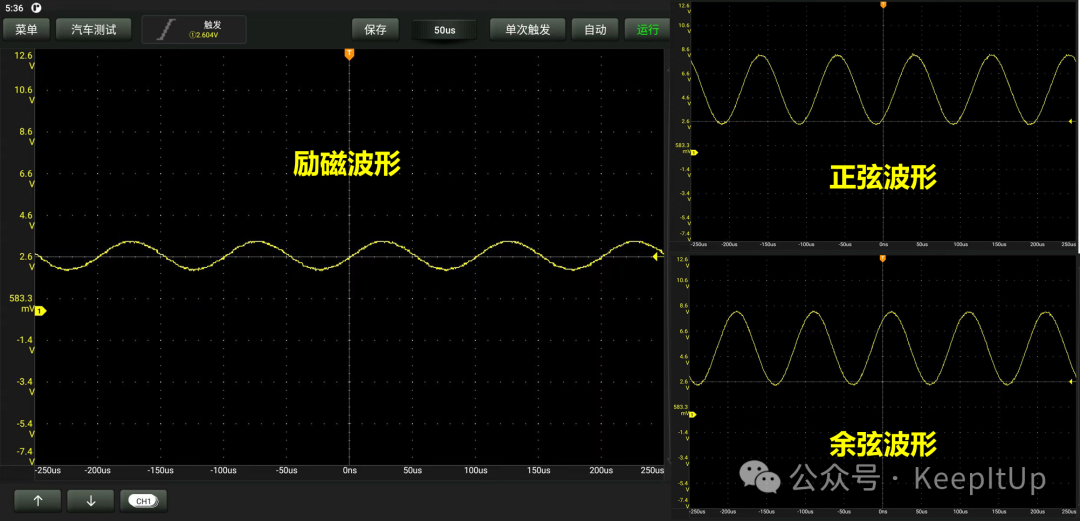The image size is (1080, 521).
Task: Click the 正弦波形 label
Action: 883,178
